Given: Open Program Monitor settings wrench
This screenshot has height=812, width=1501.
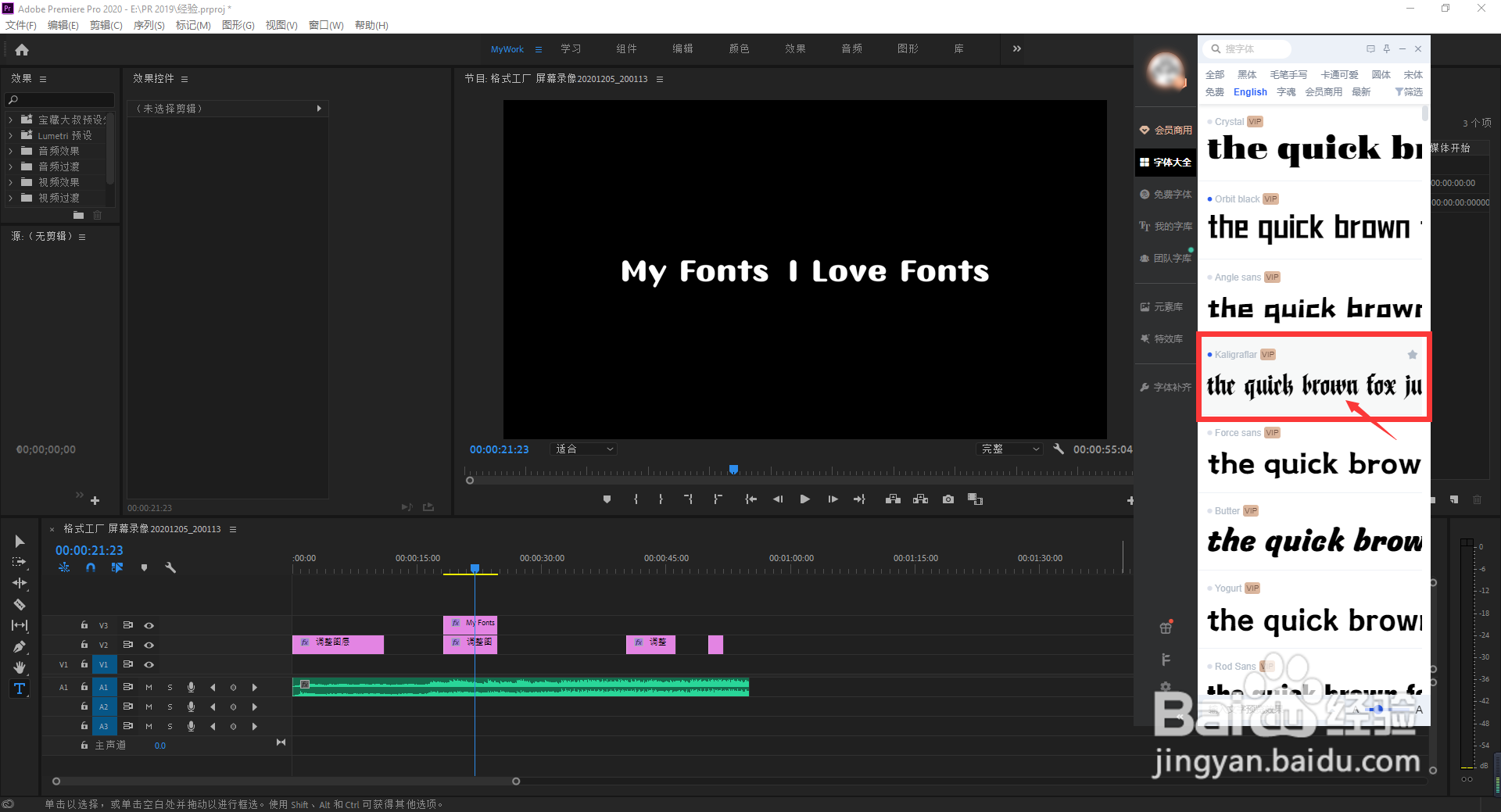Looking at the screenshot, I should [1059, 449].
